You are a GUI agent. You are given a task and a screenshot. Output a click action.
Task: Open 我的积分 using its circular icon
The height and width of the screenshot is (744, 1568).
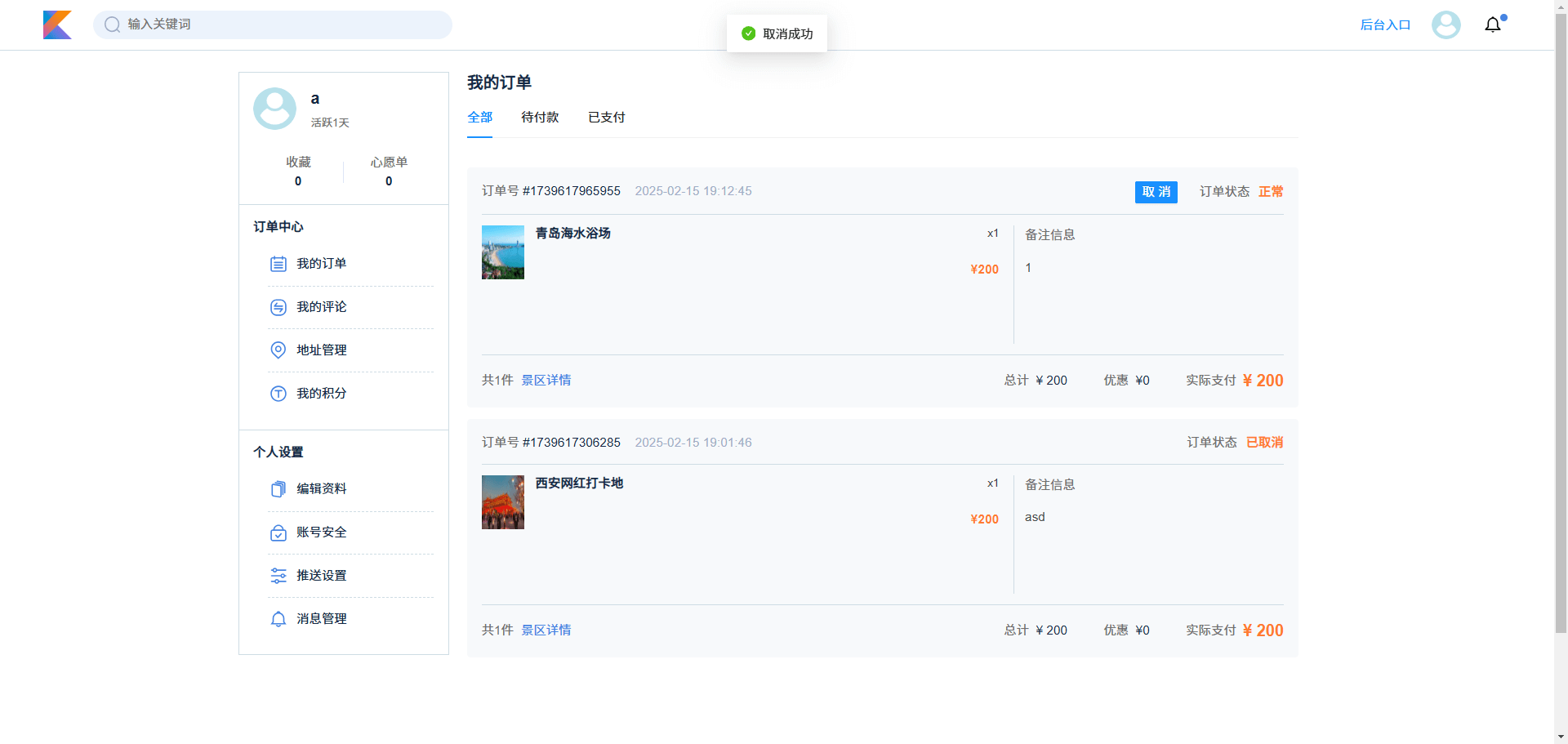pos(278,393)
